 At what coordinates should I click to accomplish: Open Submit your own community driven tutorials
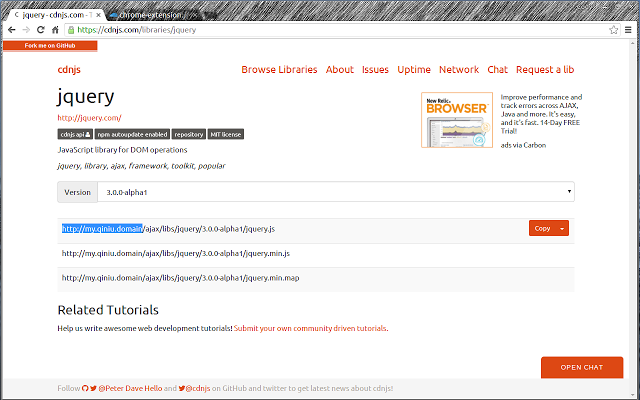coord(310,329)
